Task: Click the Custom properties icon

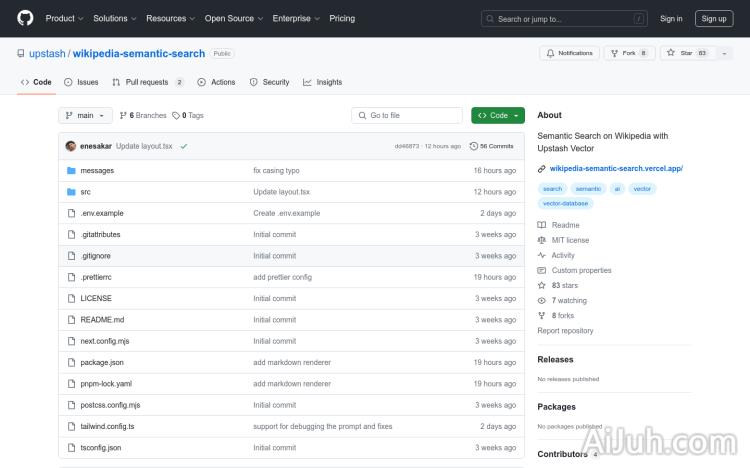Action: pos(541,270)
